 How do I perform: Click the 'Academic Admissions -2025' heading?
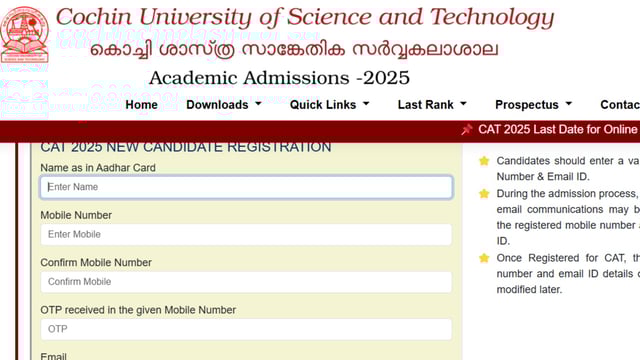(x=279, y=78)
